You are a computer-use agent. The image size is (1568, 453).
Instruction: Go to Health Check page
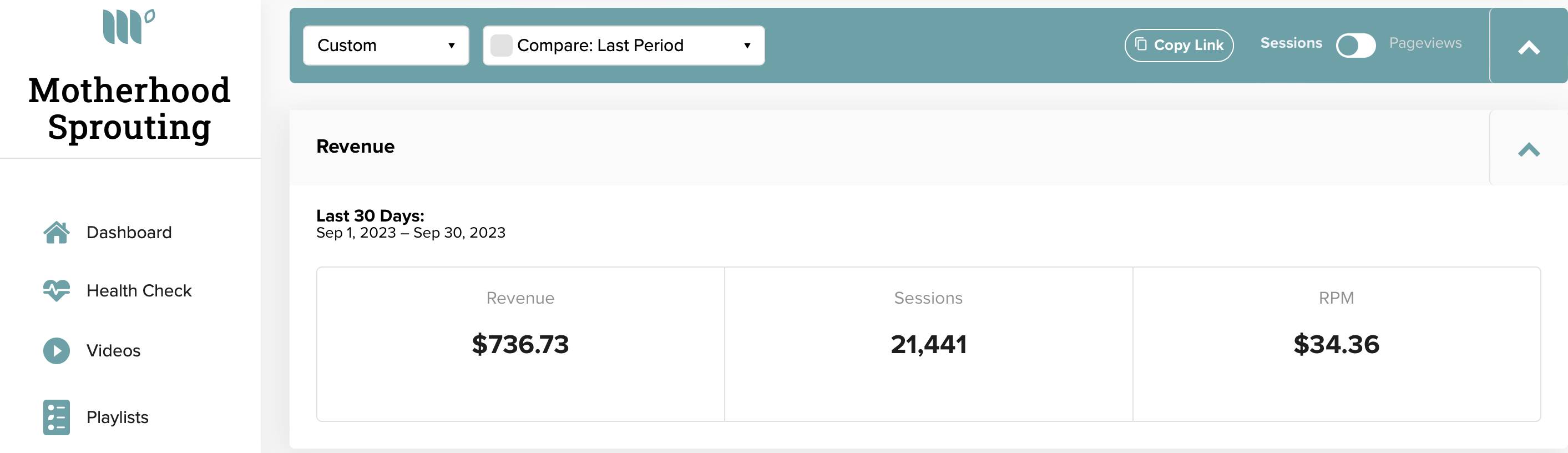pos(139,290)
